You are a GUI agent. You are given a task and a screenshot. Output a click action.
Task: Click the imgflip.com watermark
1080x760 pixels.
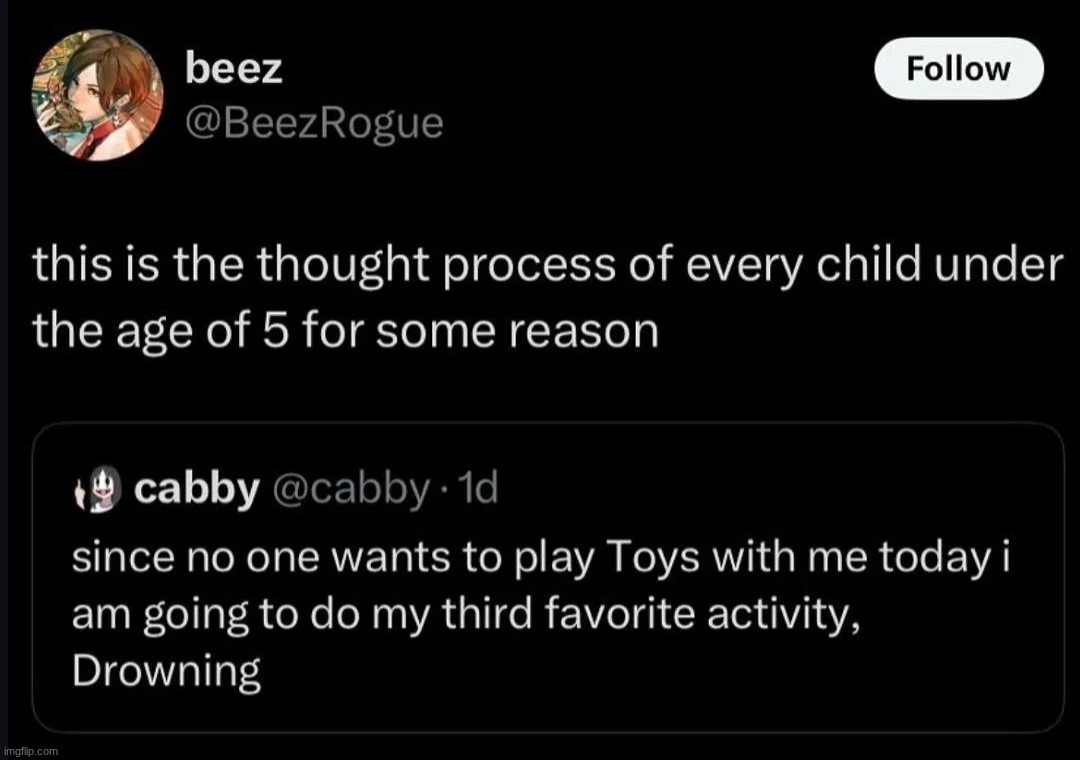point(31,749)
